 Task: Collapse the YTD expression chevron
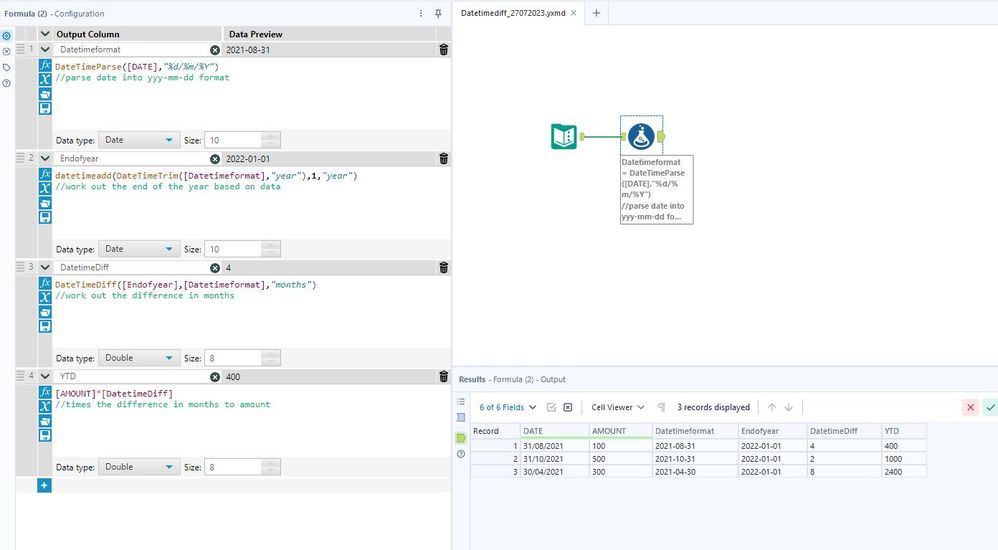pos(45,376)
